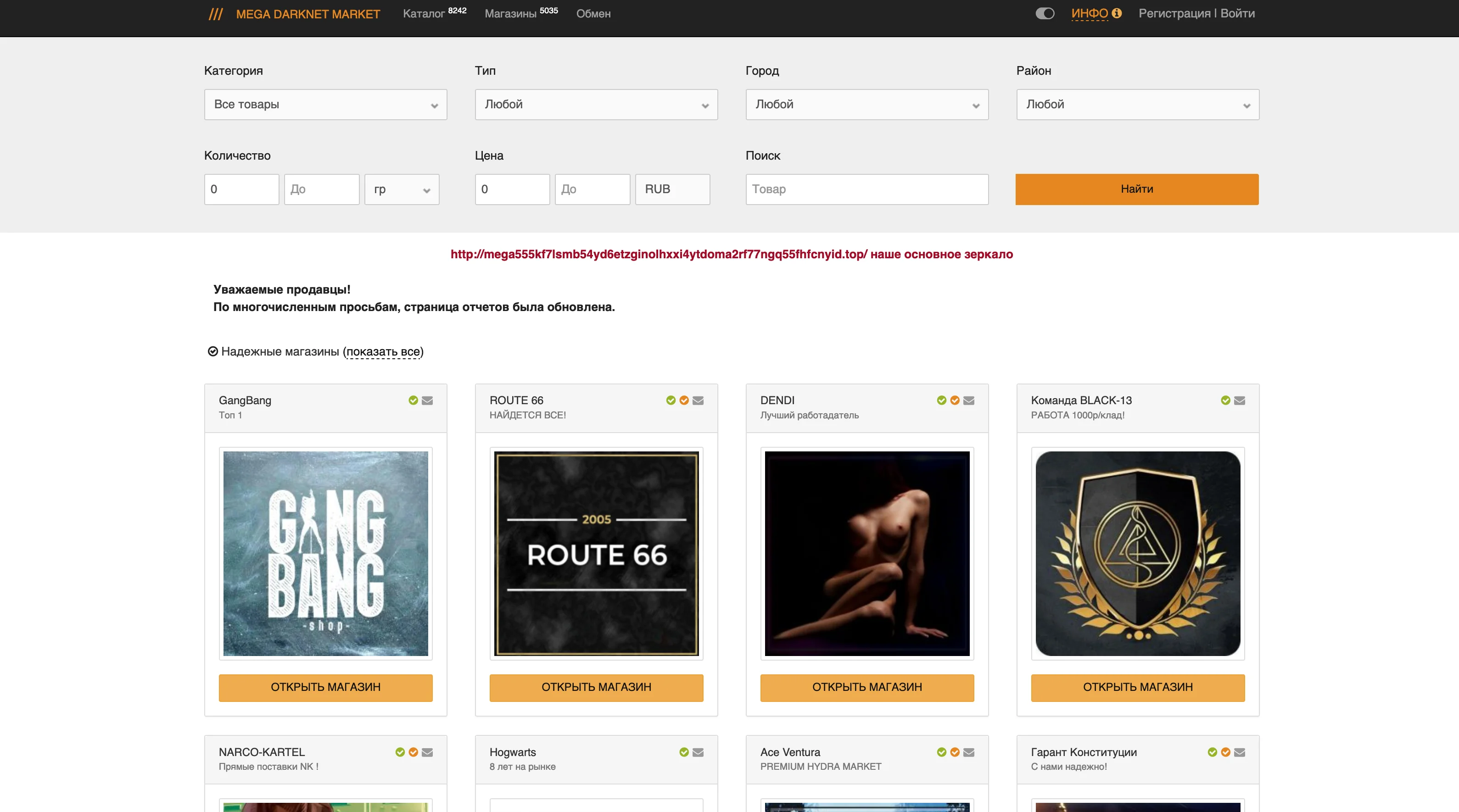Click the показать все link

(x=383, y=352)
